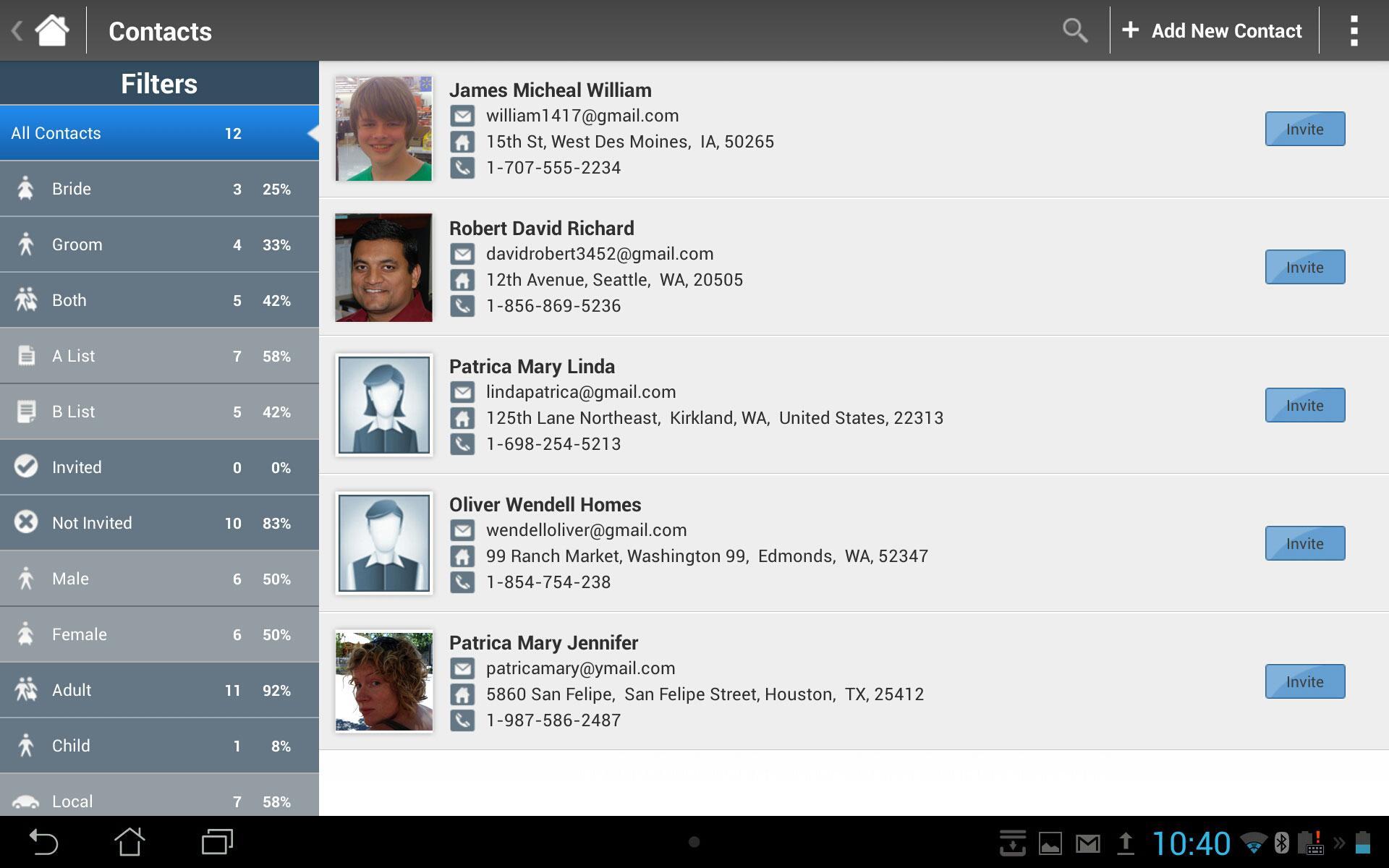This screenshot has width=1389, height=868.
Task: Select the Not Invited filter
Action: [x=159, y=523]
